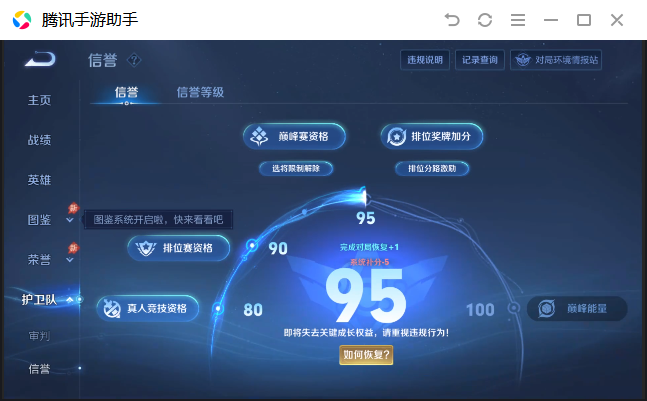The height and width of the screenshot is (401, 647).
Task: Click the 90 marker node on the arc
Action: (x=252, y=246)
